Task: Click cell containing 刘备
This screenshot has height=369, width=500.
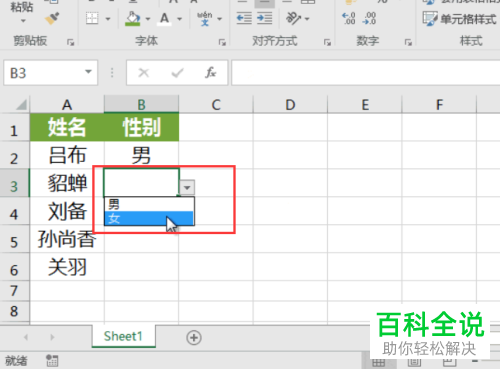Action: pyautogui.click(x=67, y=211)
